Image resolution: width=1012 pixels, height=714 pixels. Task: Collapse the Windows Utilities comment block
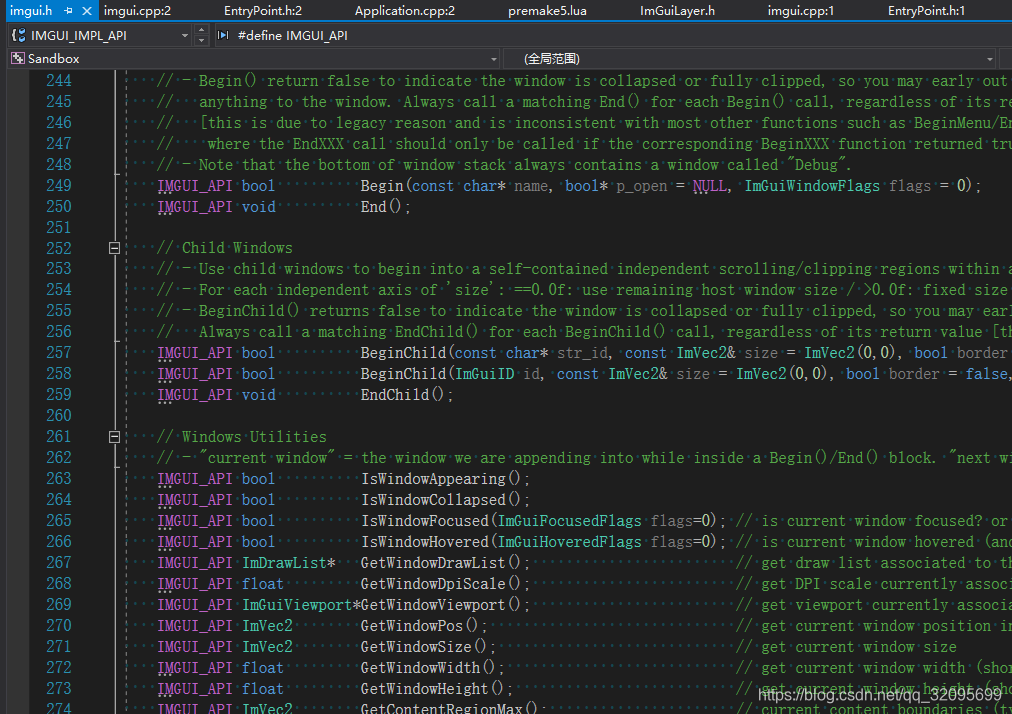point(114,437)
